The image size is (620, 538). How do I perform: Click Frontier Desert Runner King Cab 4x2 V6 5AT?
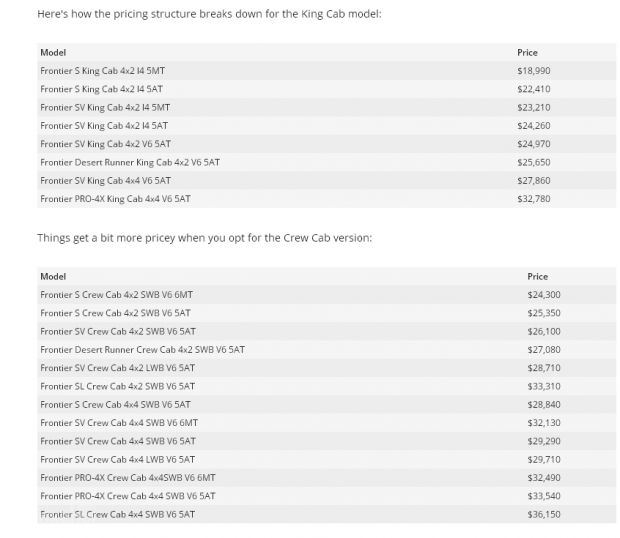pyautogui.click(x=129, y=162)
